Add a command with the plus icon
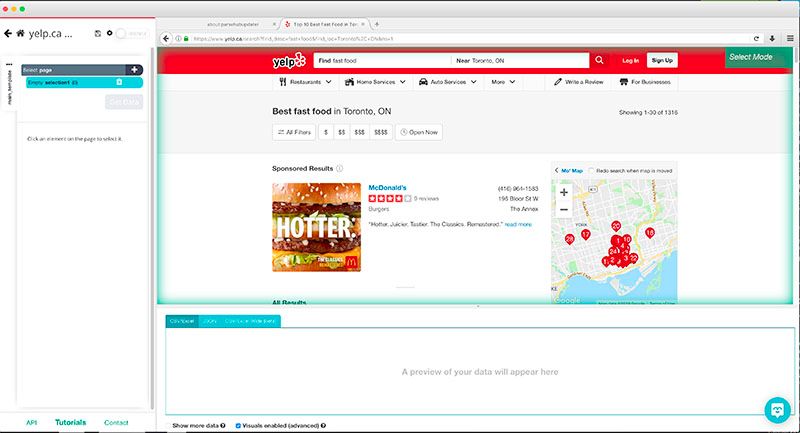This screenshot has width=800, height=433. [x=134, y=70]
